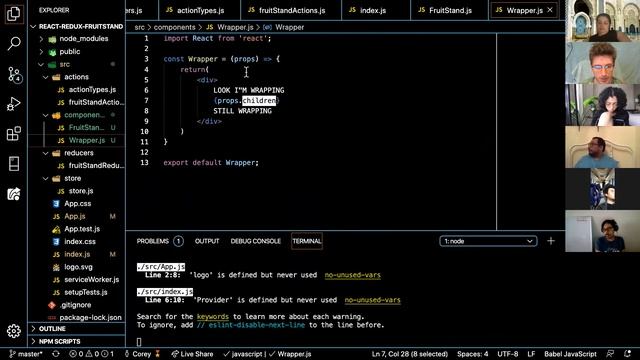
Task: Change Babel JavaScript language mode
Action: [570, 354]
